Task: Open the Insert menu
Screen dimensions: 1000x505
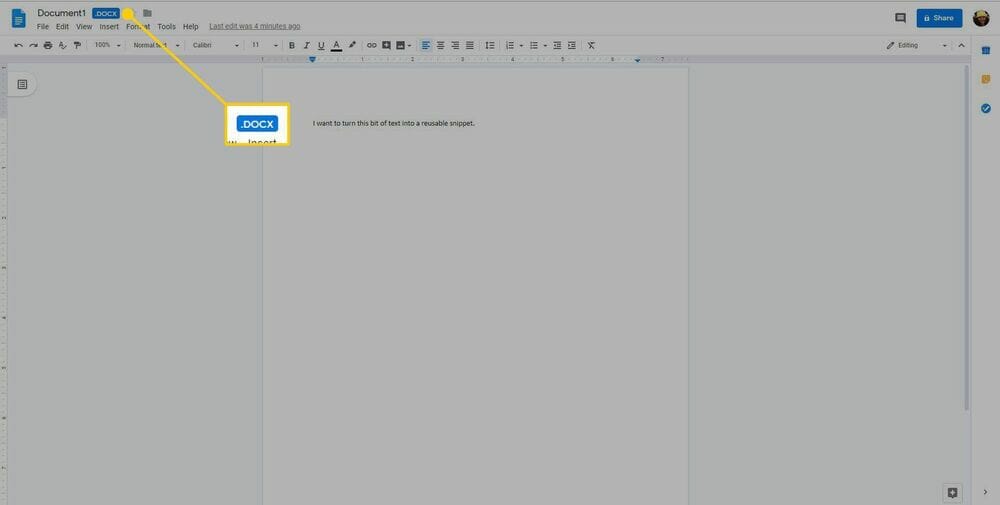Action: tap(109, 27)
